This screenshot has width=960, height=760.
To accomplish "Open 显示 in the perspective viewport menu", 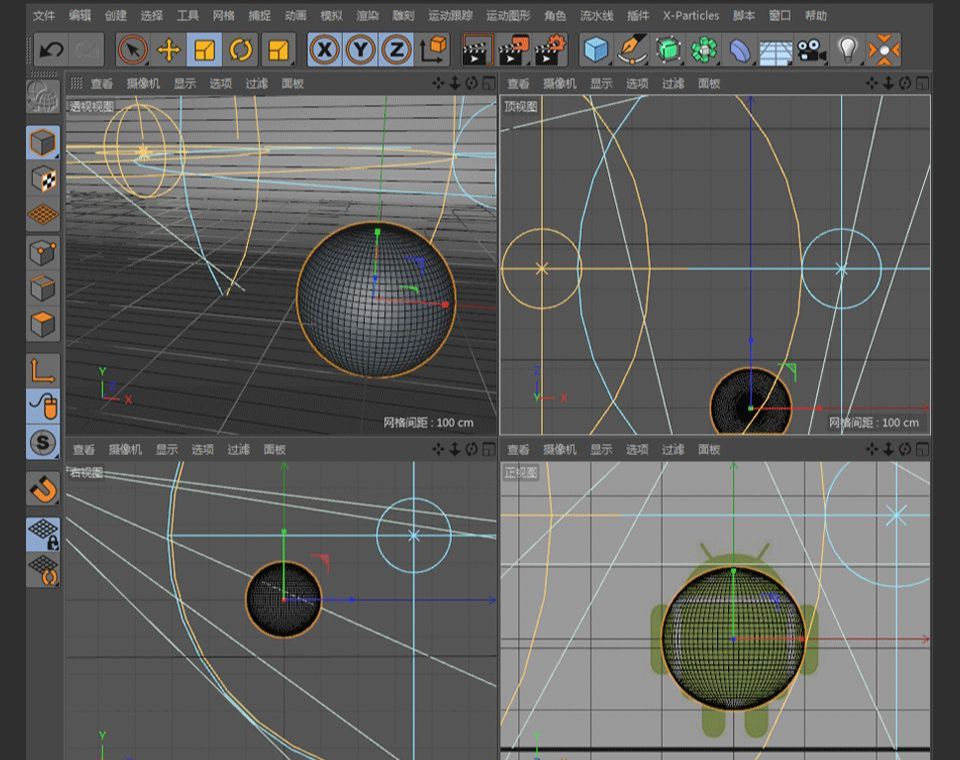I will [x=185, y=83].
